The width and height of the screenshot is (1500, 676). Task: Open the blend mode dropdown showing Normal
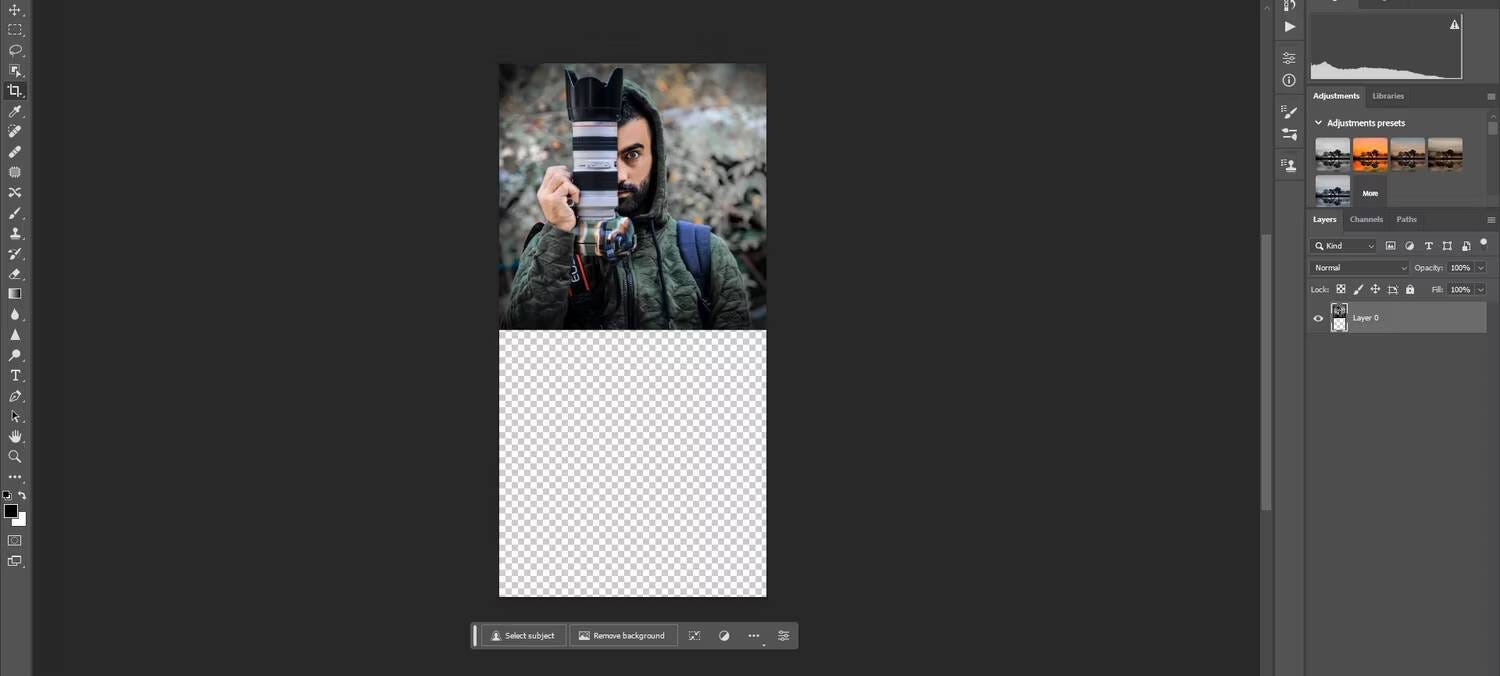pyautogui.click(x=1358, y=267)
